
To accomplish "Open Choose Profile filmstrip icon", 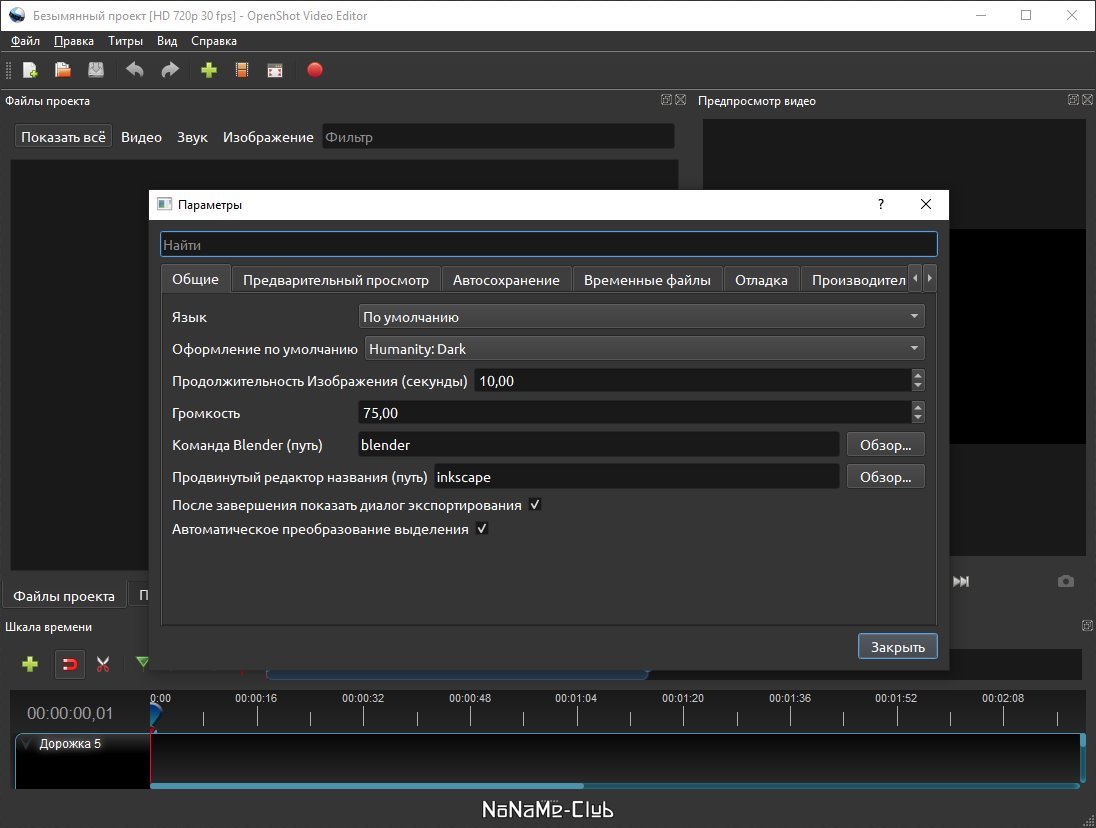I will 241,70.
